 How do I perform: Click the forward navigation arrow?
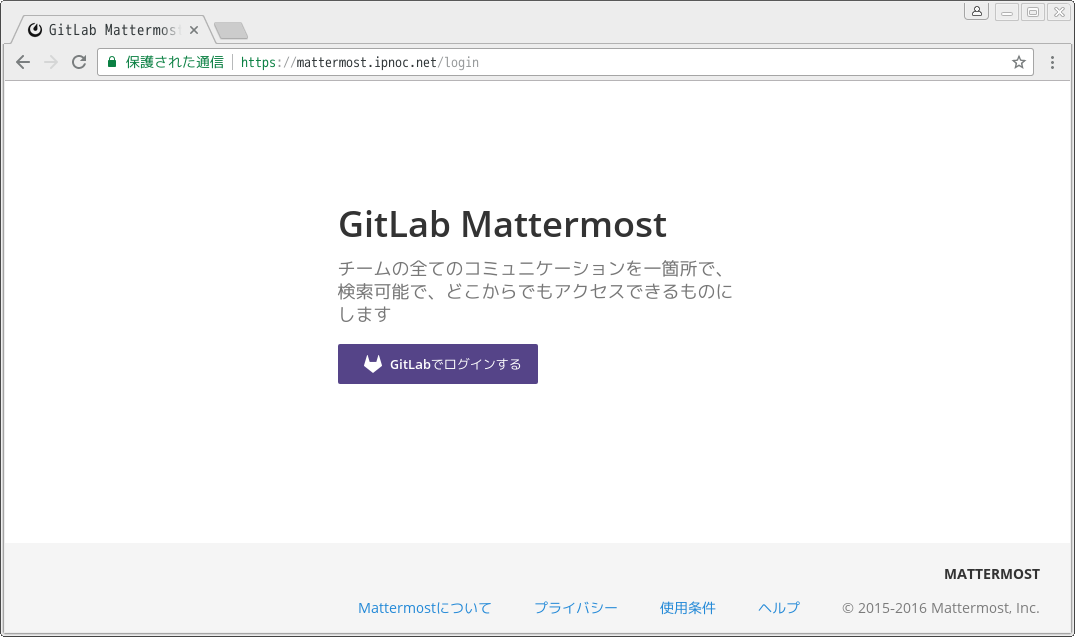coord(50,62)
